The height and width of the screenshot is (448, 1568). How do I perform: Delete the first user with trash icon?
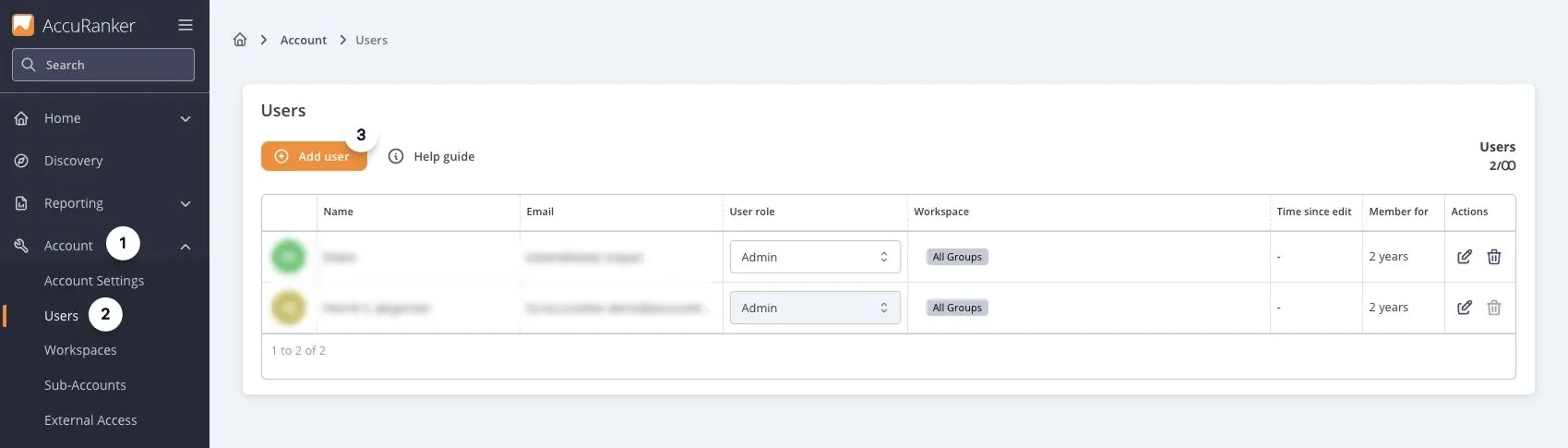click(1493, 257)
